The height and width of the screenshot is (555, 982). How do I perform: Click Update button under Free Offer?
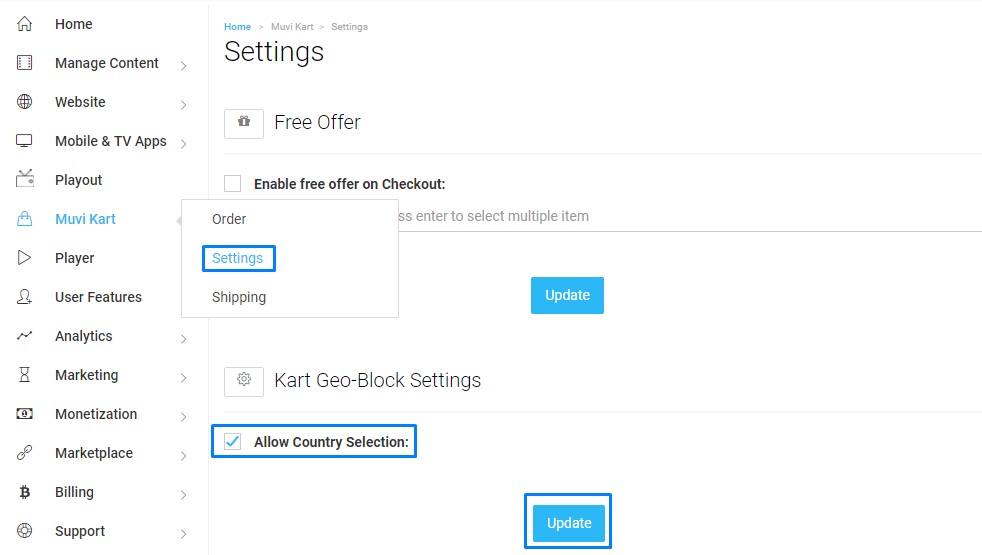point(567,295)
